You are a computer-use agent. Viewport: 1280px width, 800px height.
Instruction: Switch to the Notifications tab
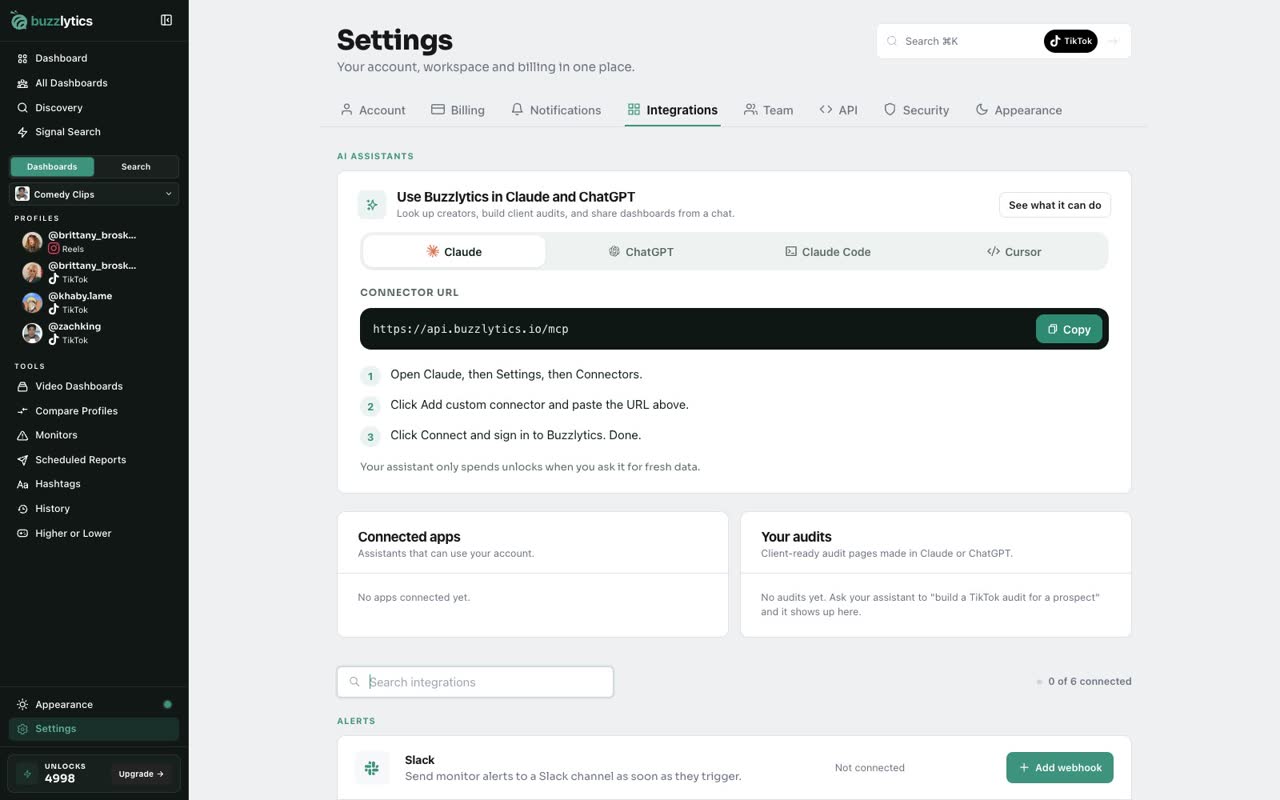pos(556,110)
